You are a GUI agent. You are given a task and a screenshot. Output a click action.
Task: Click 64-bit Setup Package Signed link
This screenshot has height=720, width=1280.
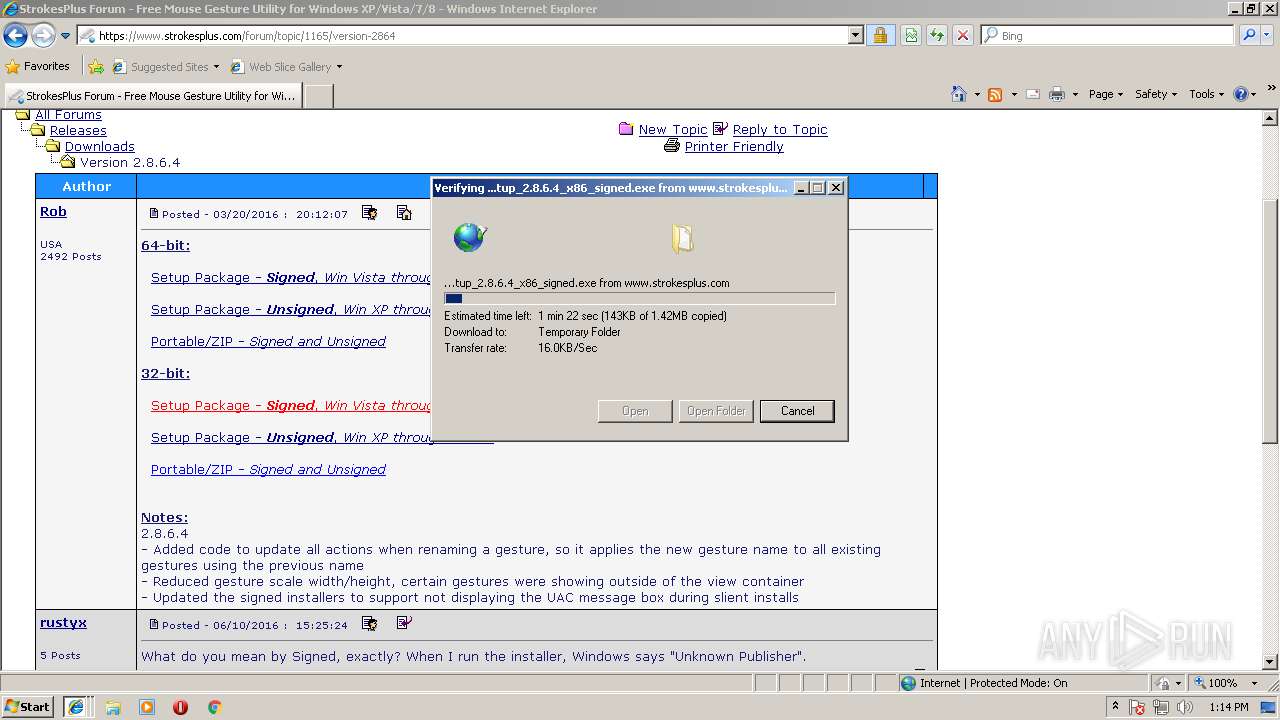[291, 278]
